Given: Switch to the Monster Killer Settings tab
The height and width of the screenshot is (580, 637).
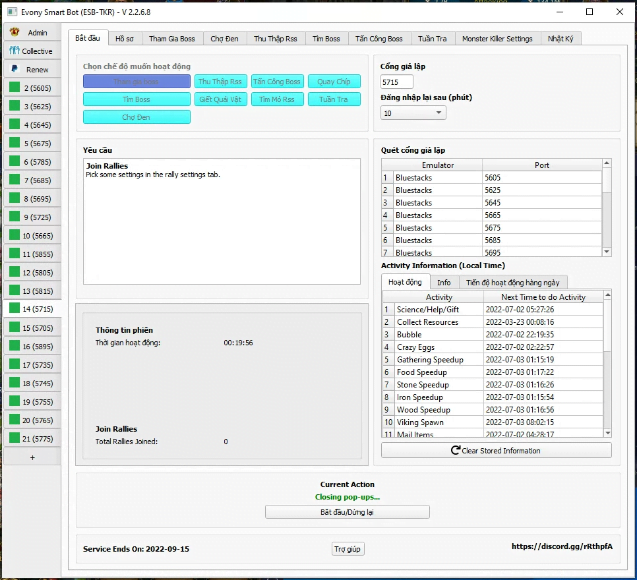Looking at the screenshot, I should 497,39.
